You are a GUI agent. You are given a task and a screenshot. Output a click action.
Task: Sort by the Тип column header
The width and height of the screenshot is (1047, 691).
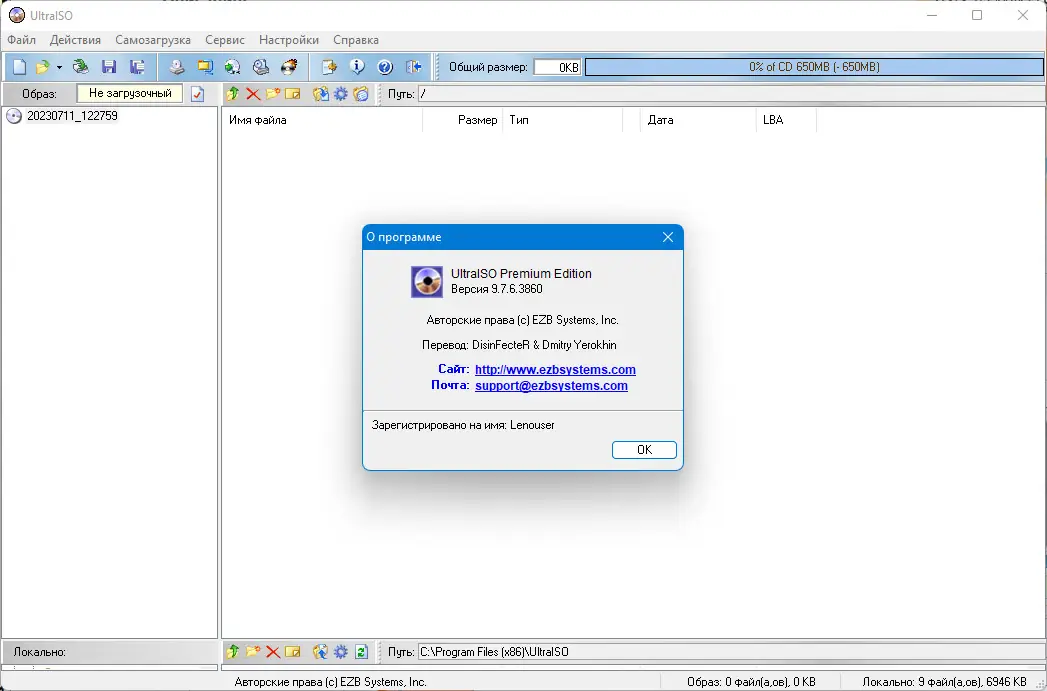562,120
